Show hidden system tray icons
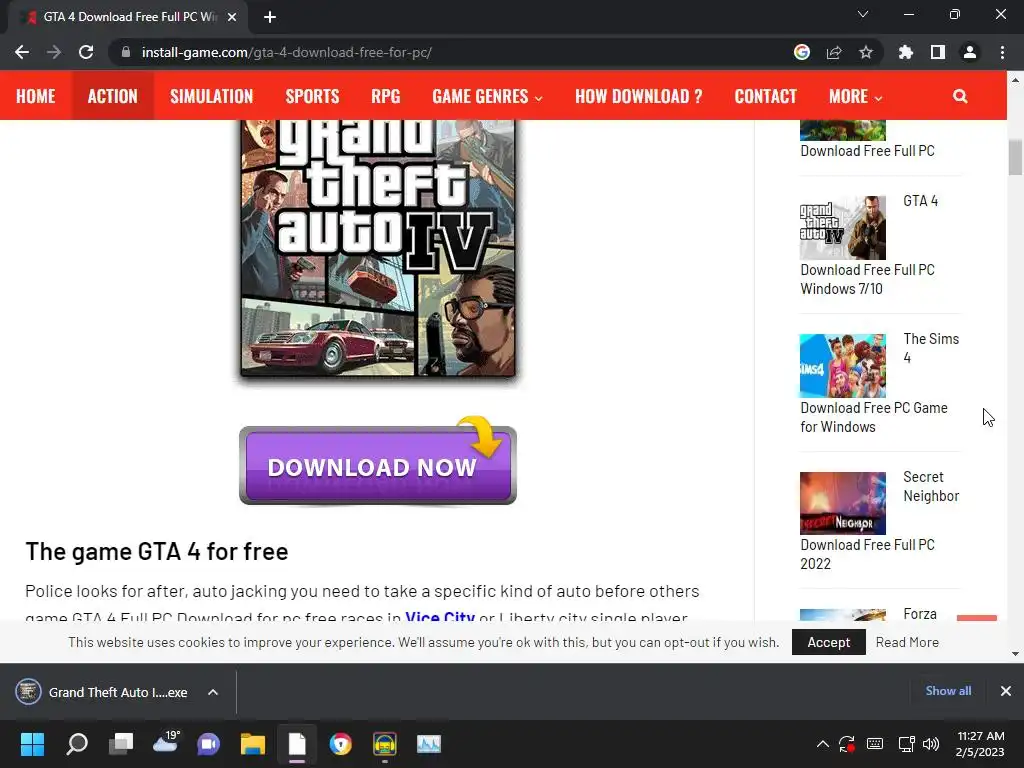Screen dimensions: 1024x768 (823, 744)
